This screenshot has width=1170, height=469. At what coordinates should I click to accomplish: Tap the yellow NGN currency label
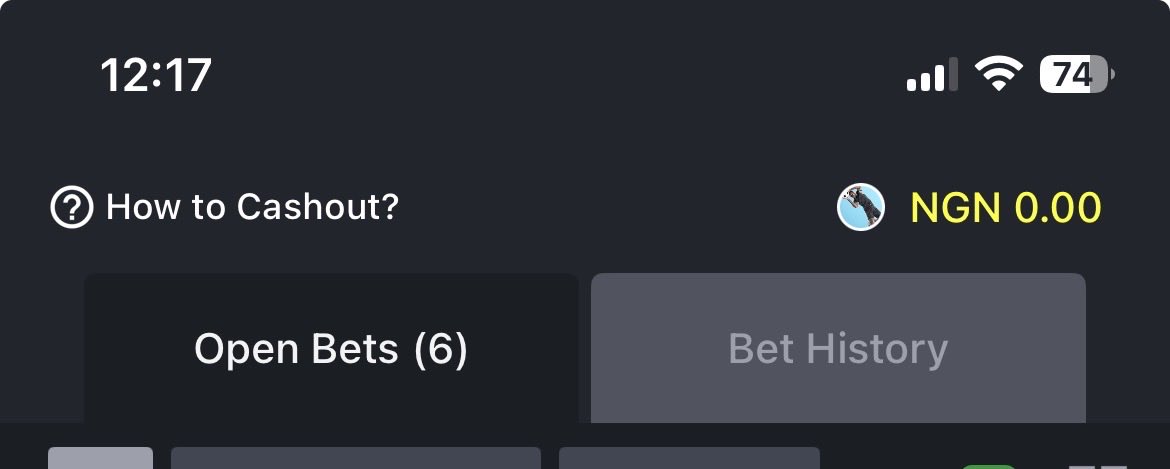coord(955,208)
